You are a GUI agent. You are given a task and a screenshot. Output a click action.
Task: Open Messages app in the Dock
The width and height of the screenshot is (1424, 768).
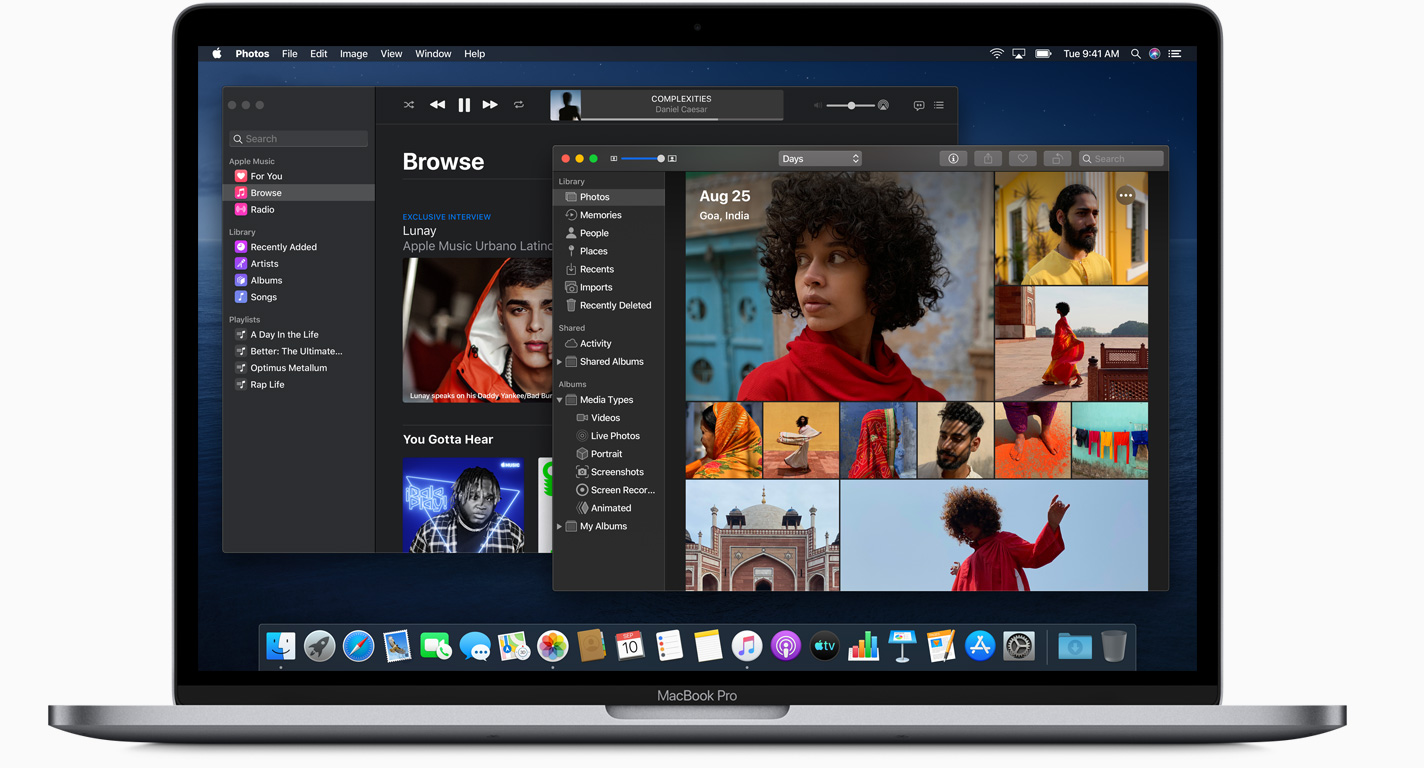point(475,647)
